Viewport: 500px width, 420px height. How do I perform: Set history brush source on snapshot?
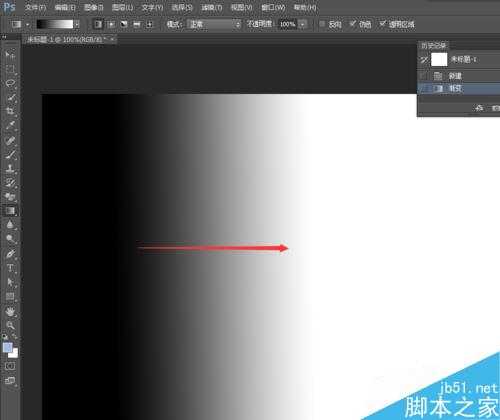[424, 60]
